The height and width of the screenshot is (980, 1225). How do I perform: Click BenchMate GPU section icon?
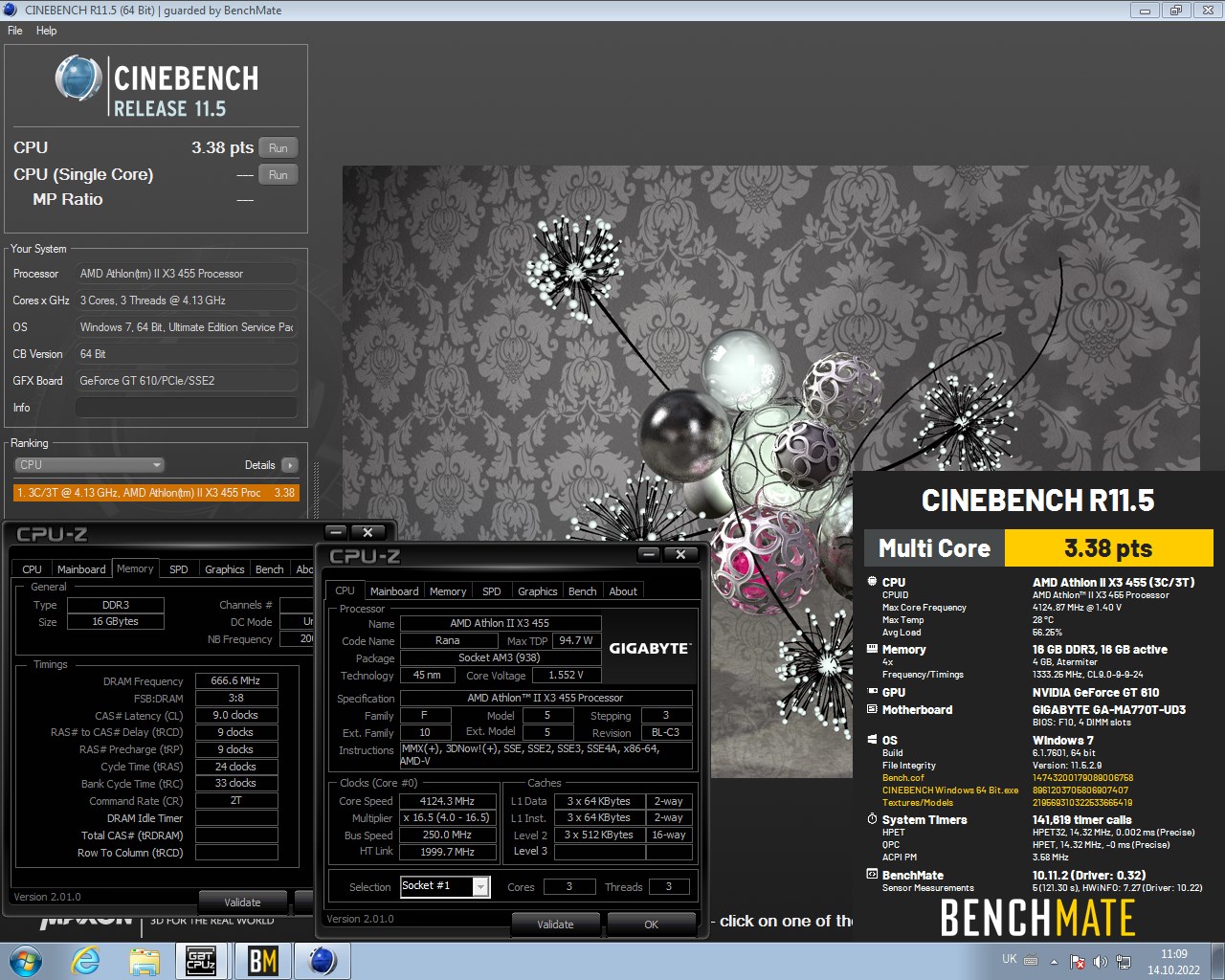872,691
